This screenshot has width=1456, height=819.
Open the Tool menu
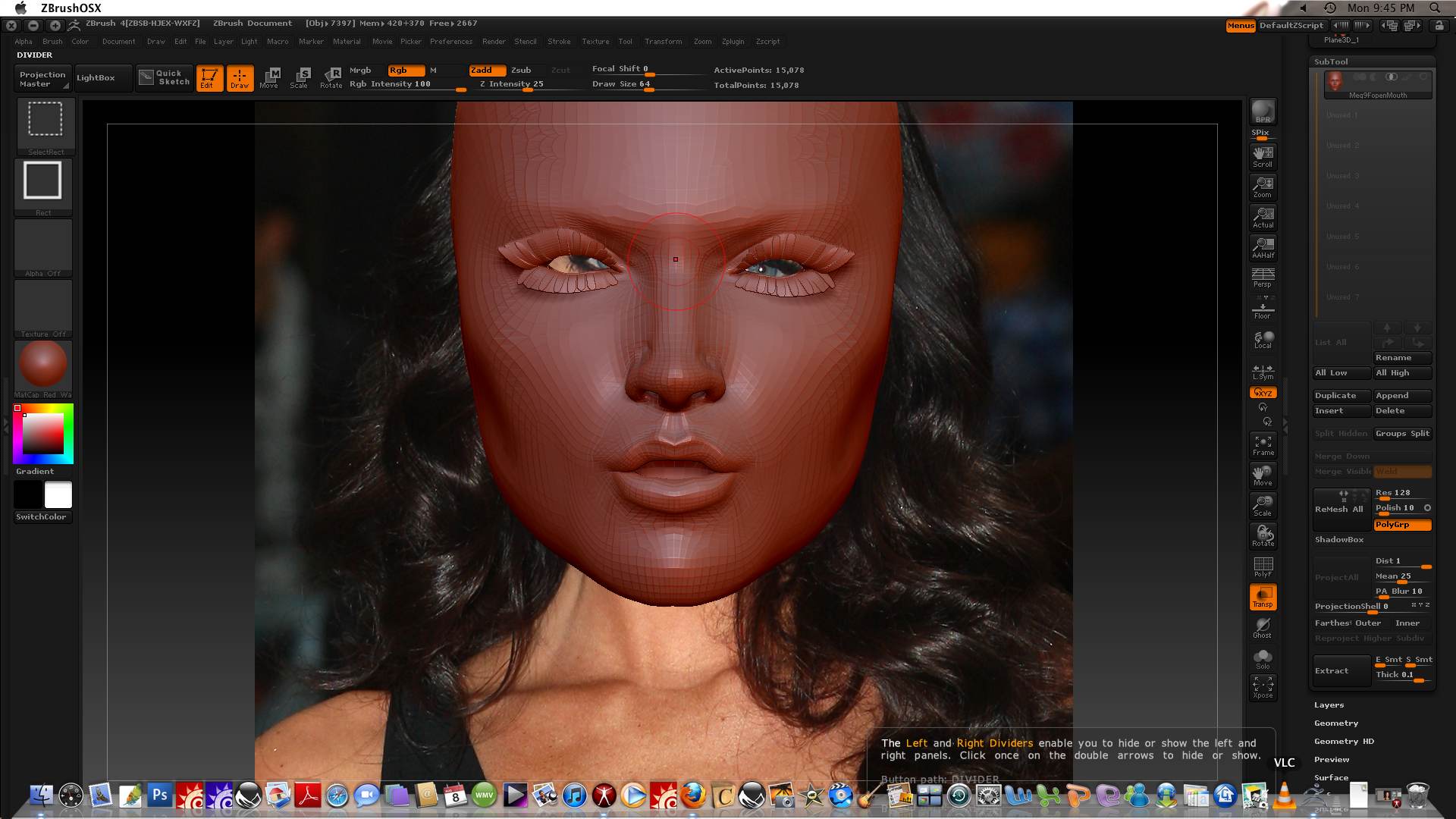pos(625,42)
